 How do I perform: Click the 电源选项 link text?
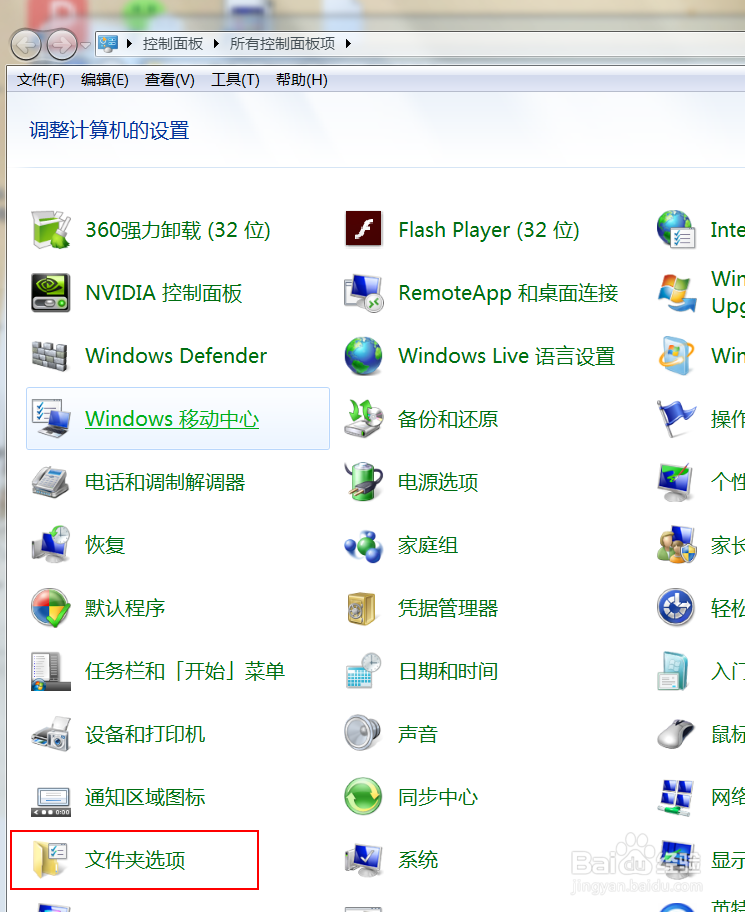[438, 482]
